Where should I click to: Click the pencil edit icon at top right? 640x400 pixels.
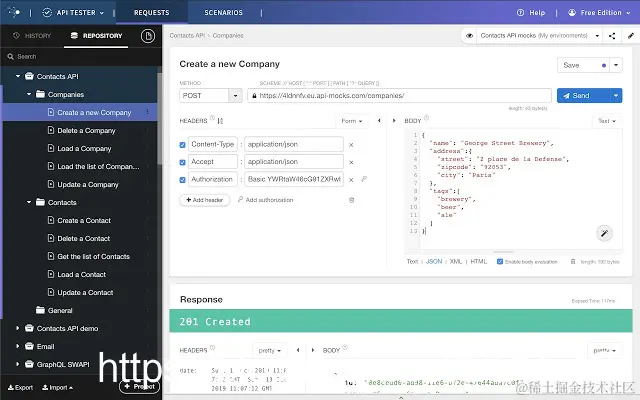631,36
